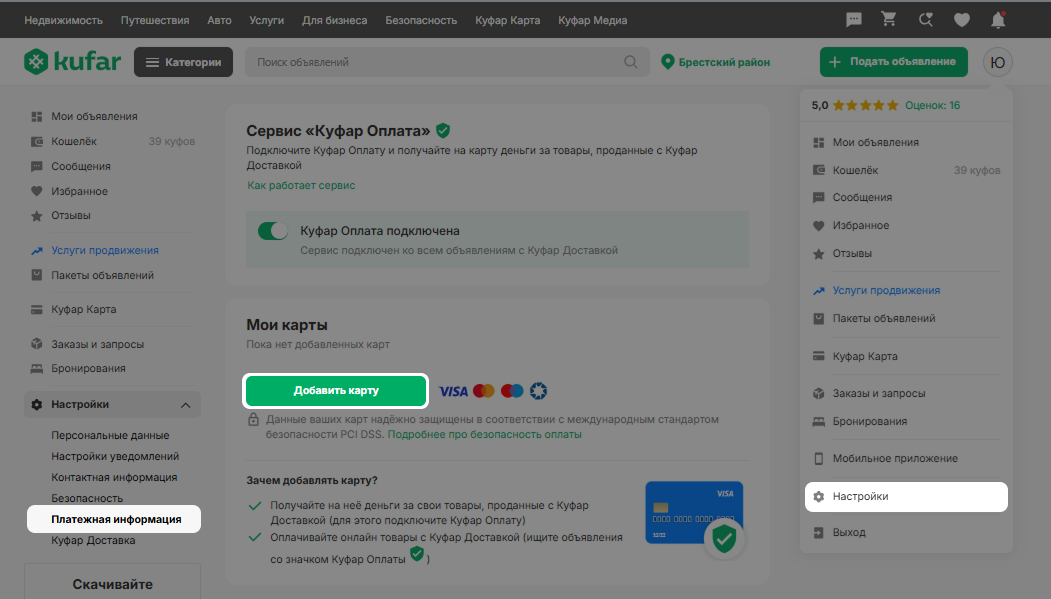Image resolution: width=1051 pixels, height=599 pixels.
Task: Open notifications bell icon
Action: [x=998, y=20]
